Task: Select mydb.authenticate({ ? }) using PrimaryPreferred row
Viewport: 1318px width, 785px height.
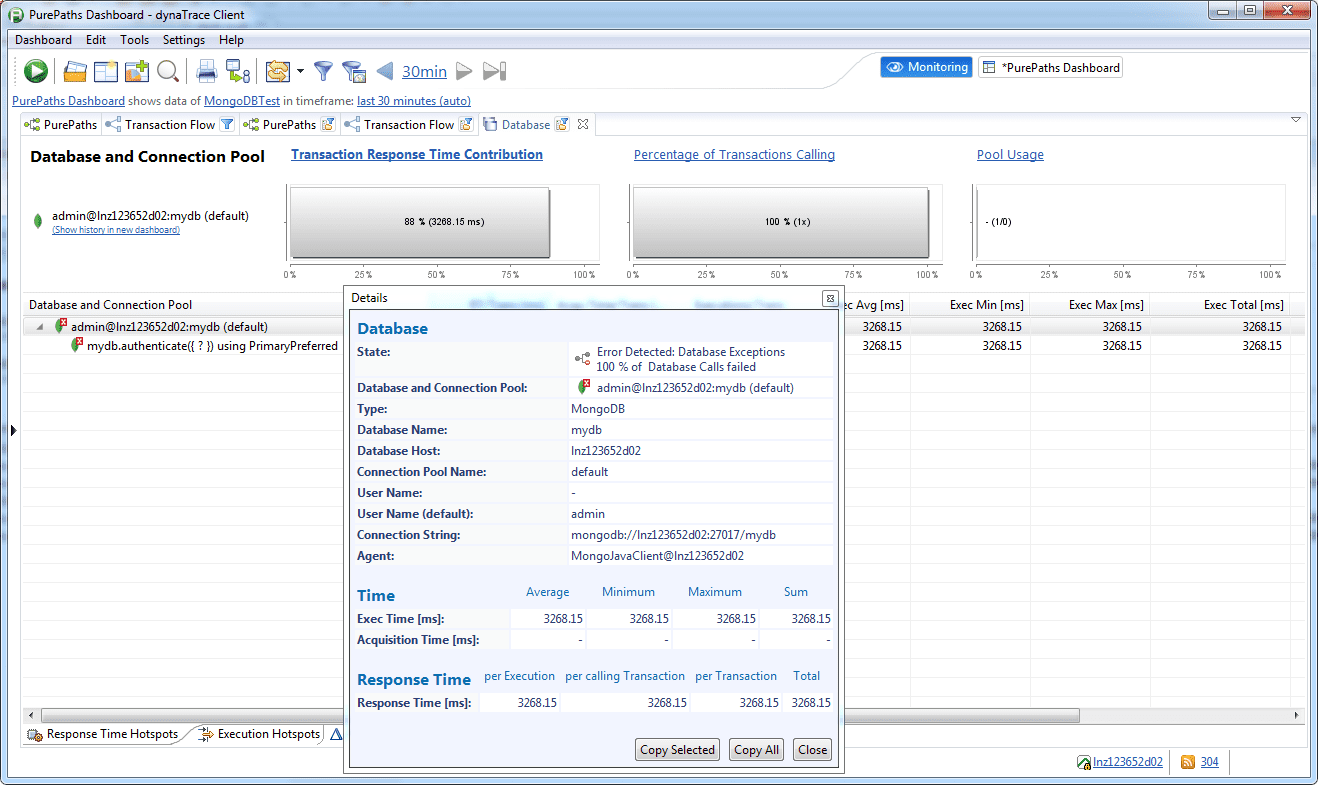Action: pyautogui.click(x=212, y=346)
